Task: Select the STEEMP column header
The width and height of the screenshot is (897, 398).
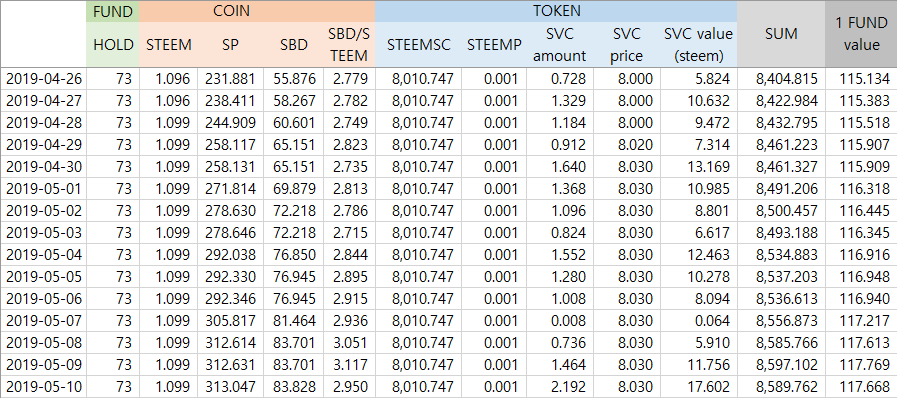Action: (494, 45)
